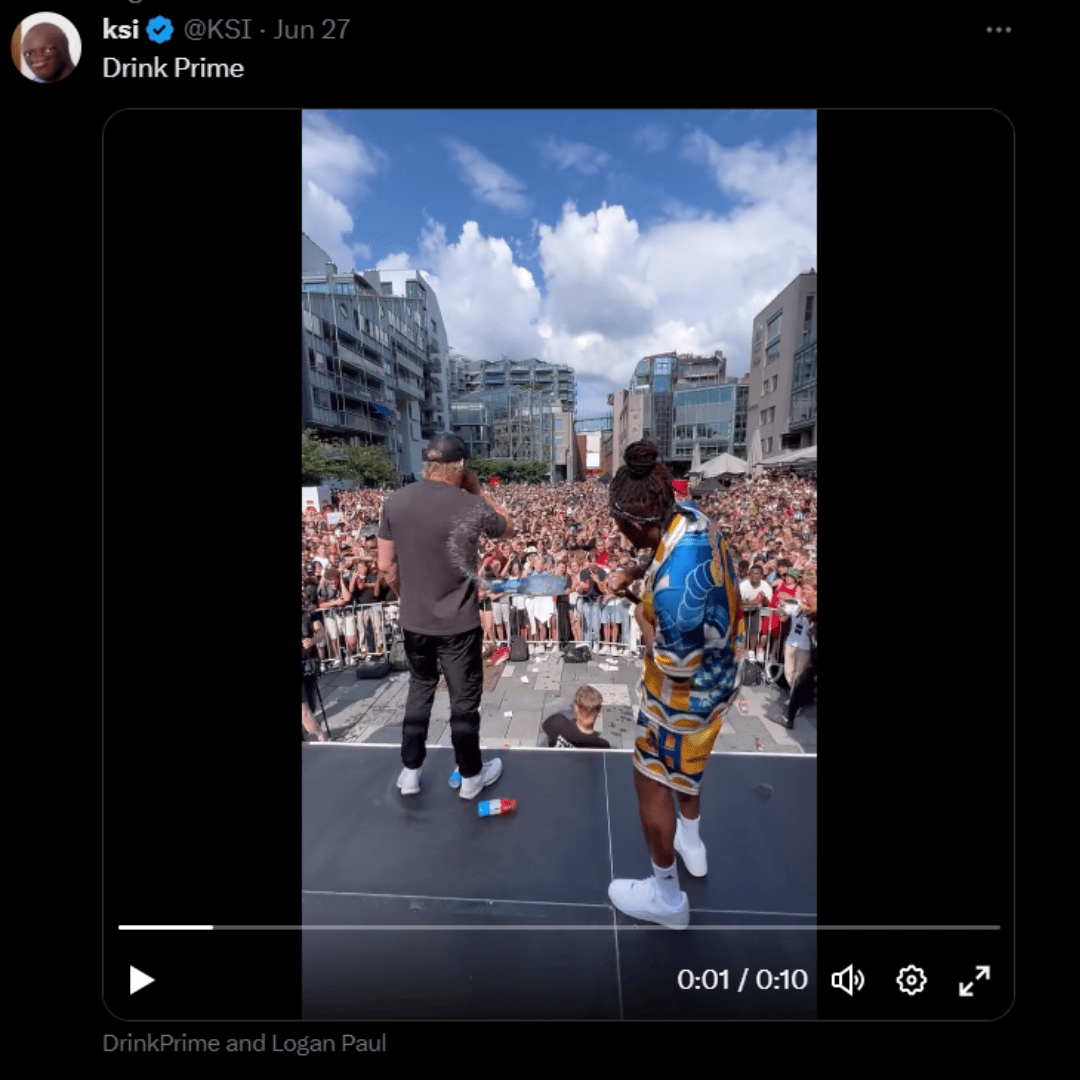This screenshot has width=1080, height=1080.
Task: Open the Jun 27 timestamp link
Action: click(311, 29)
